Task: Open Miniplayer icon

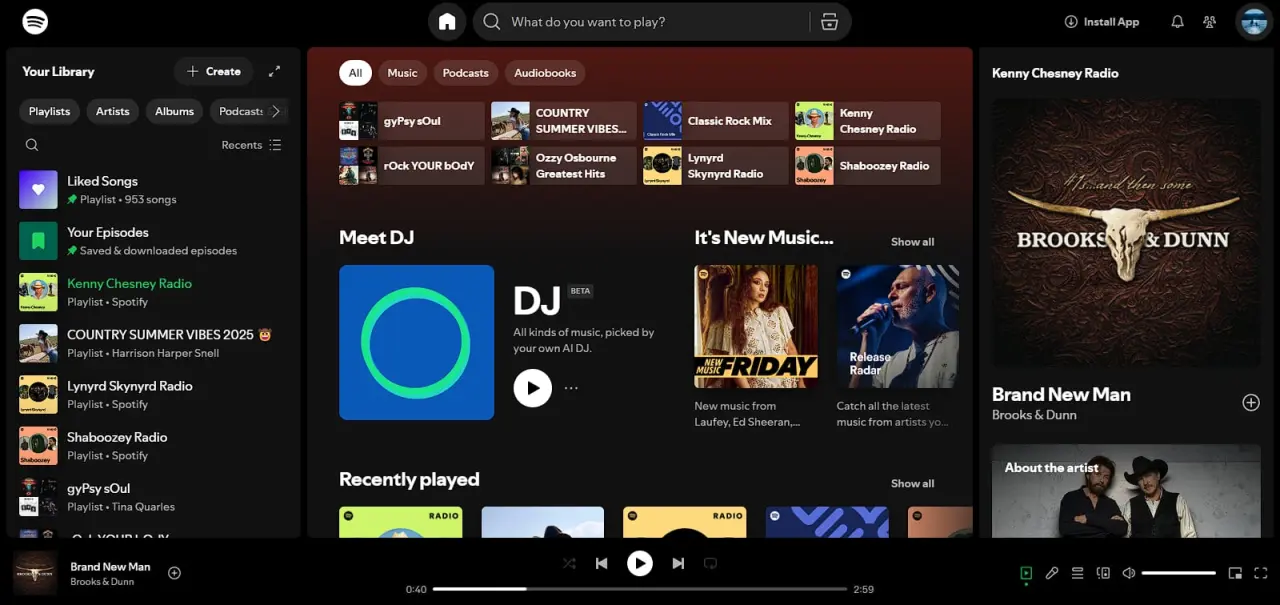Action: click(1235, 573)
